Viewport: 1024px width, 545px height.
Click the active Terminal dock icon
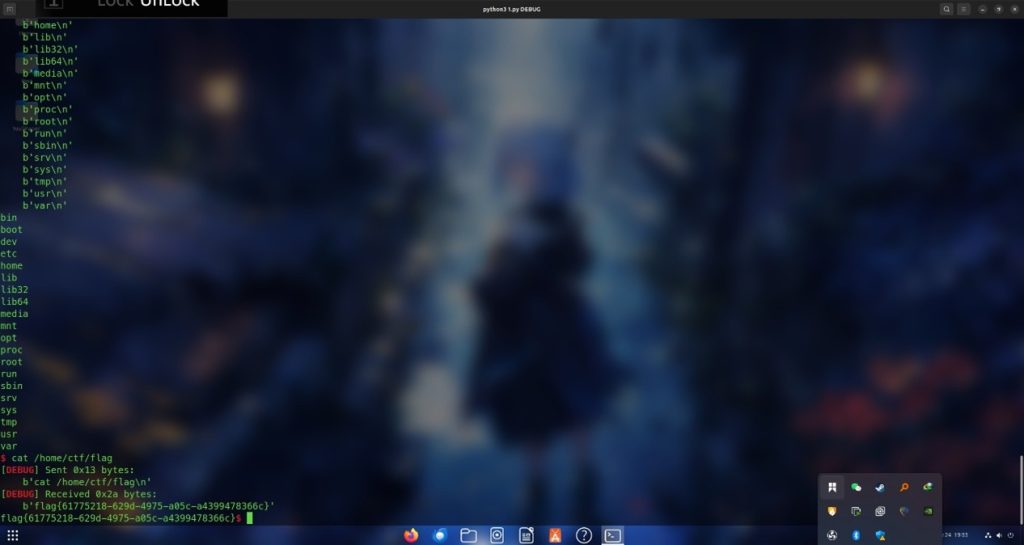click(613, 535)
